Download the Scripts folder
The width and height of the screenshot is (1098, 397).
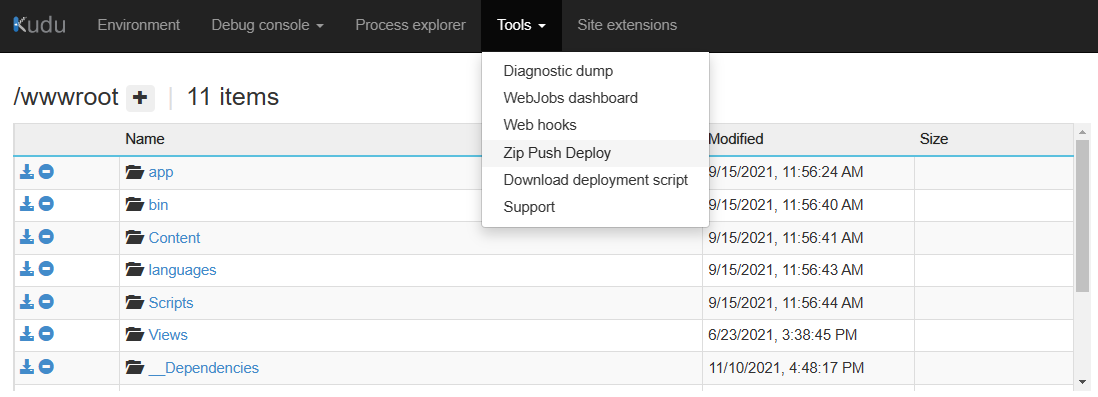(x=27, y=302)
